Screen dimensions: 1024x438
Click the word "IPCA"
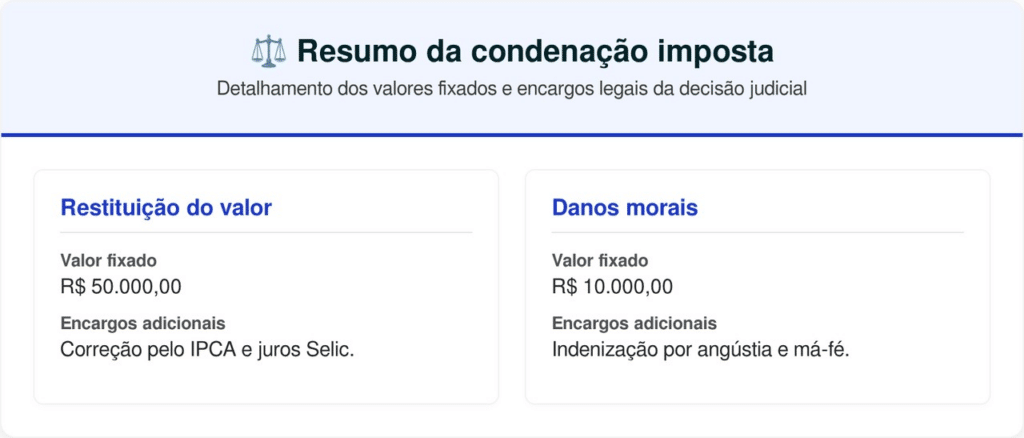click(211, 350)
